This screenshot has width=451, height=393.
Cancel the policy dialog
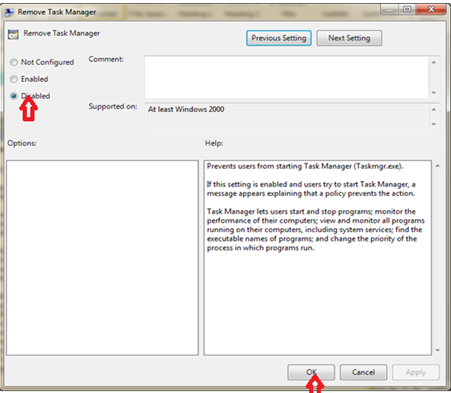pyautogui.click(x=363, y=372)
